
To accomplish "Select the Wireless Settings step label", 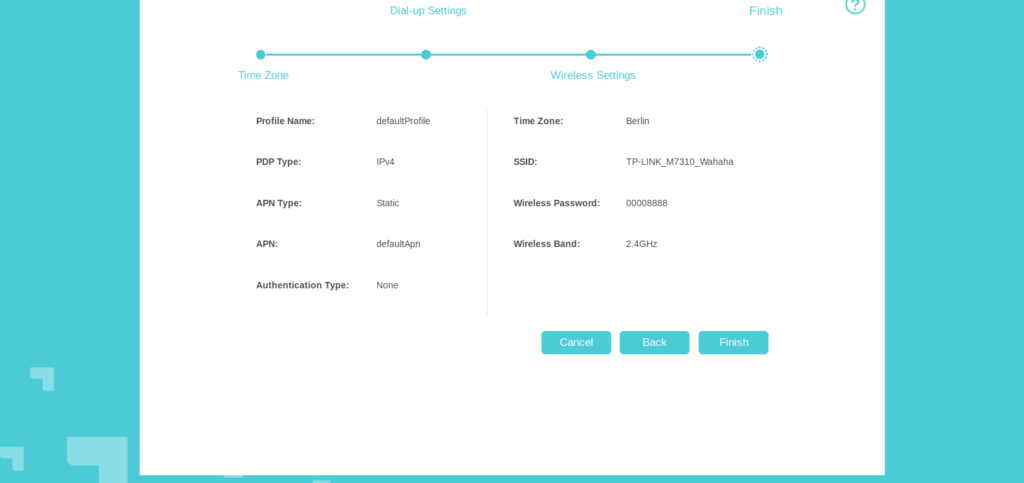I will (592, 75).
